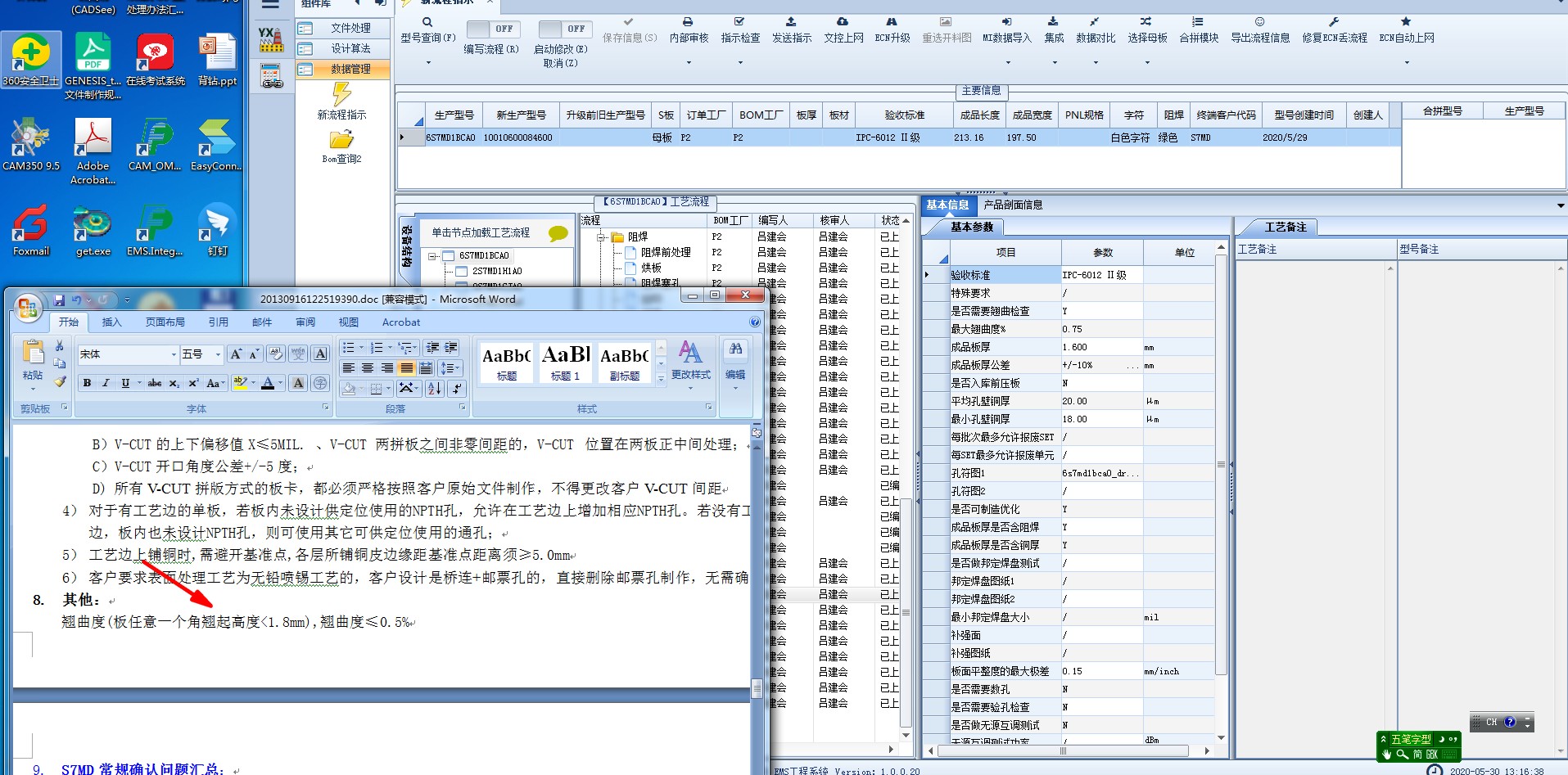The image size is (1568, 775).
Task: Click Word shading paint bucket
Action: (349, 388)
